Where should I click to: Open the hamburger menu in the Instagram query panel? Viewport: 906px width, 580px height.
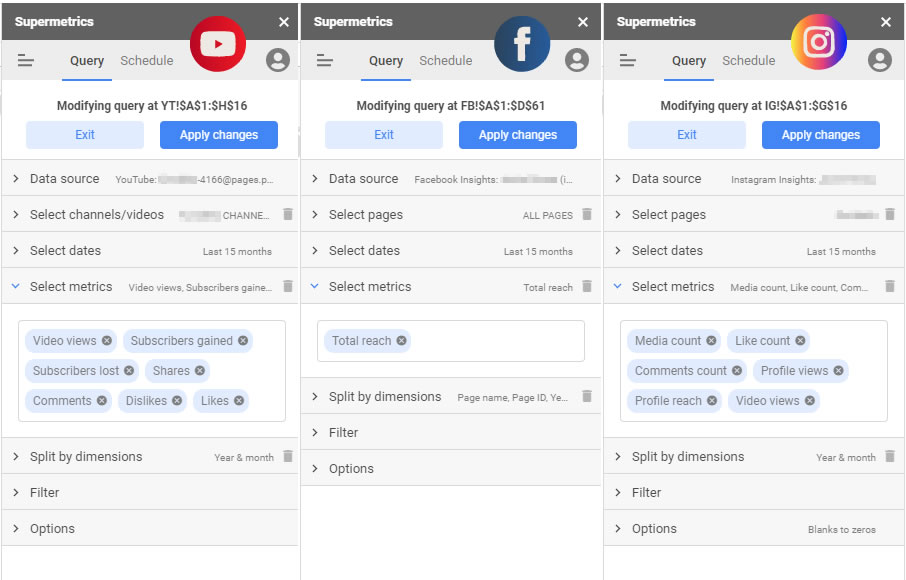pos(627,60)
